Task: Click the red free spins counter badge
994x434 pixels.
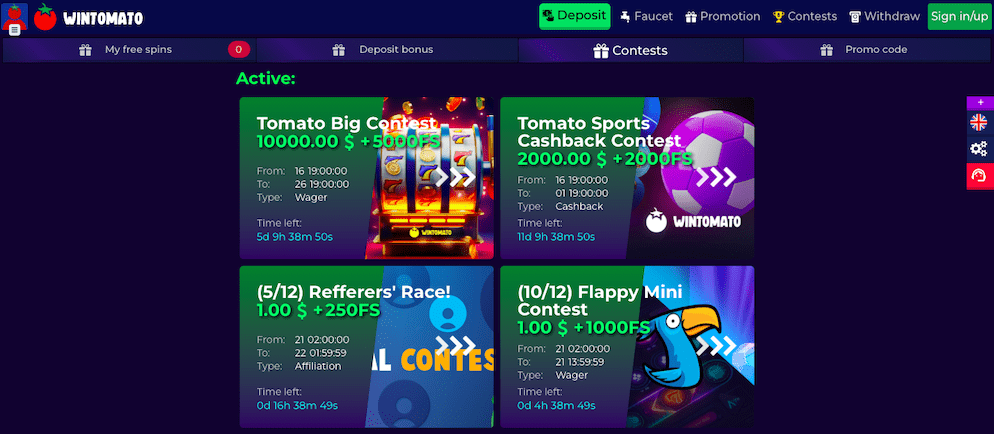Action: [239, 49]
